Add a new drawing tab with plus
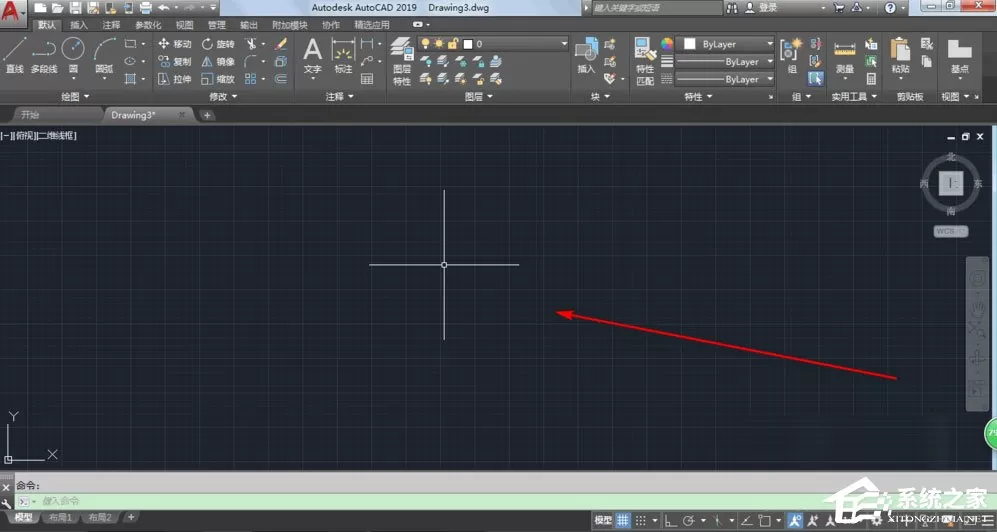The width and height of the screenshot is (997, 532). tap(207, 115)
